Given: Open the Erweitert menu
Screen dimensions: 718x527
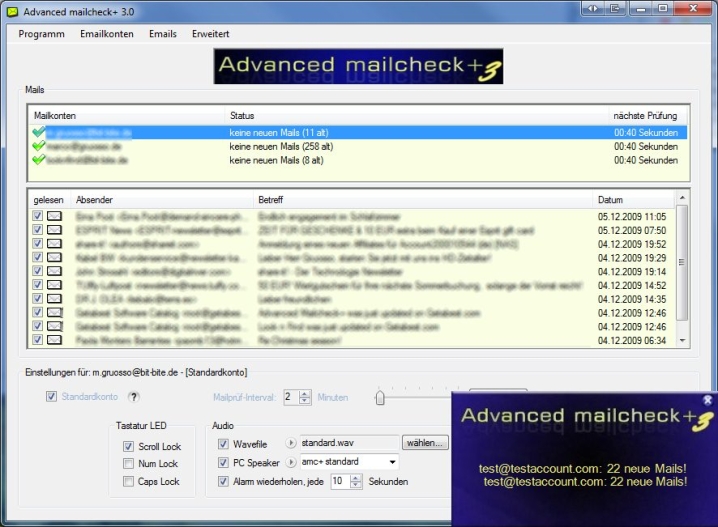Looking at the screenshot, I should 210,34.
